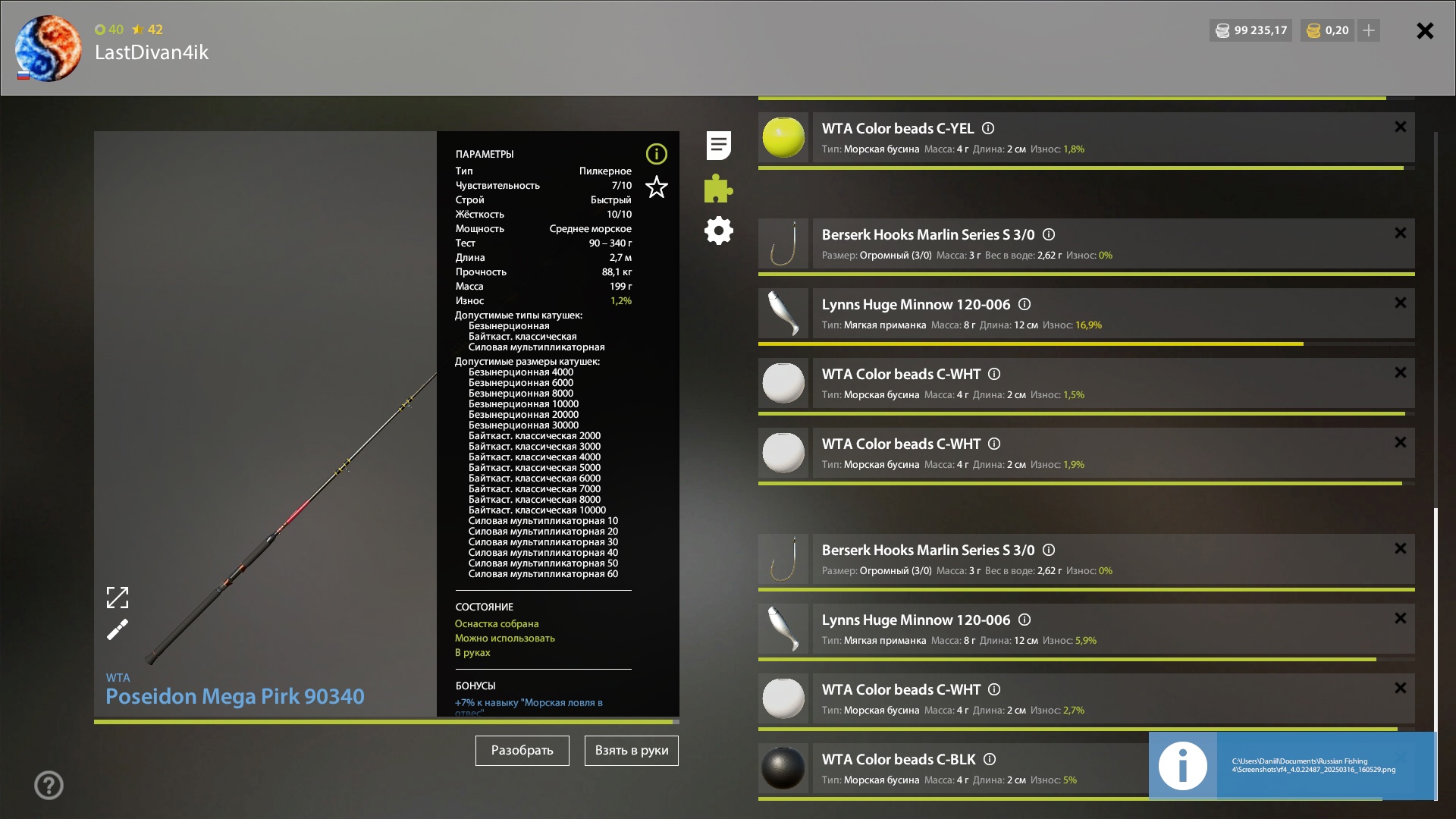Remove Lynns Huge Minnow with 5,9% wear
The width and height of the screenshot is (1456, 819).
pos(1401,618)
